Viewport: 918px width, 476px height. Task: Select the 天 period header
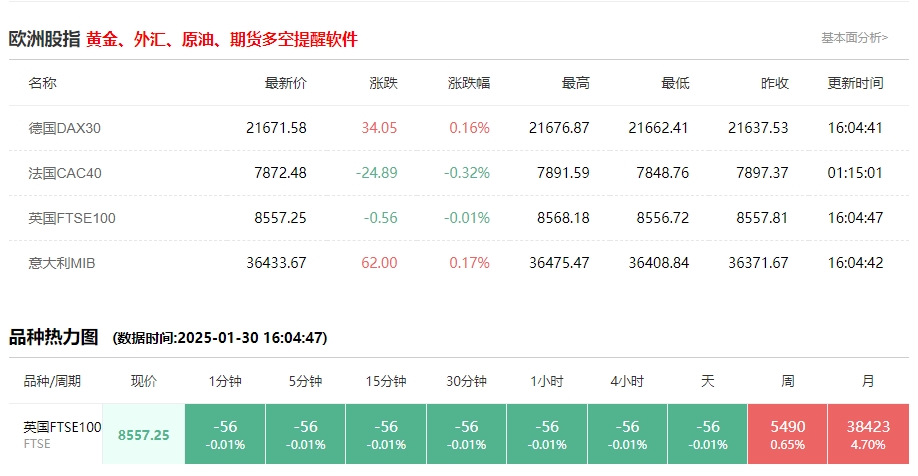[x=708, y=382]
